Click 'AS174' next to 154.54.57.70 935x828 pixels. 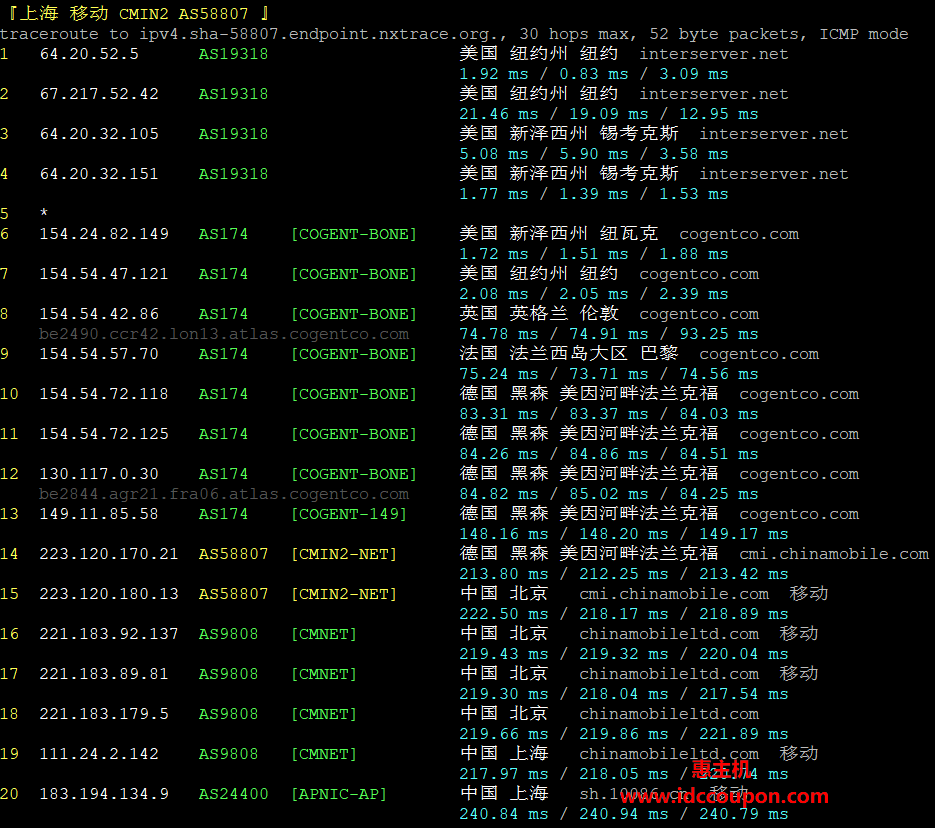(x=224, y=353)
